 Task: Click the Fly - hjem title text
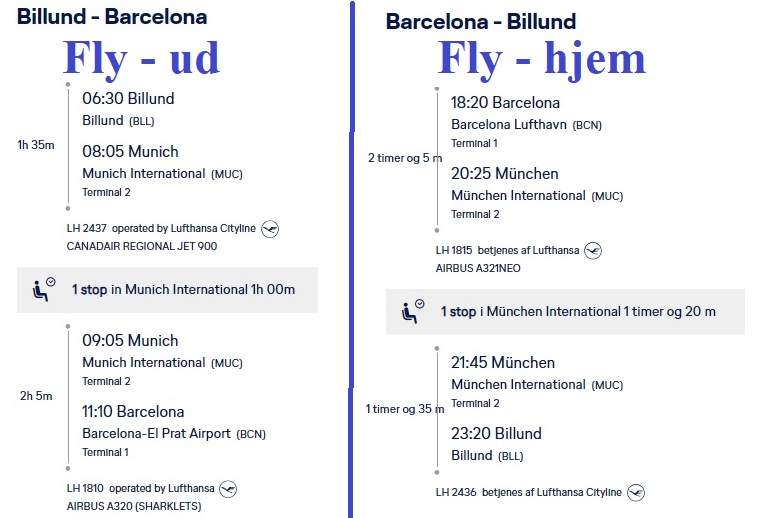click(x=541, y=60)
